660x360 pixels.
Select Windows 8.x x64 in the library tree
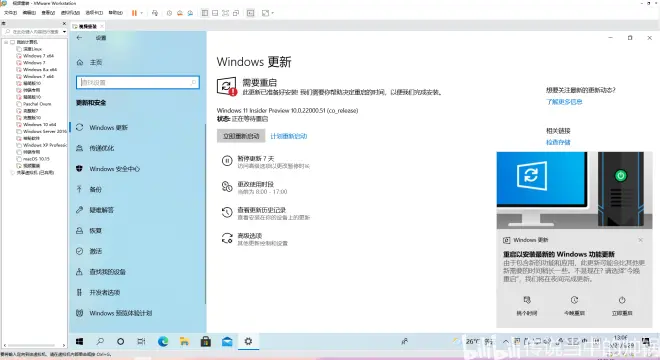point(40,69)
